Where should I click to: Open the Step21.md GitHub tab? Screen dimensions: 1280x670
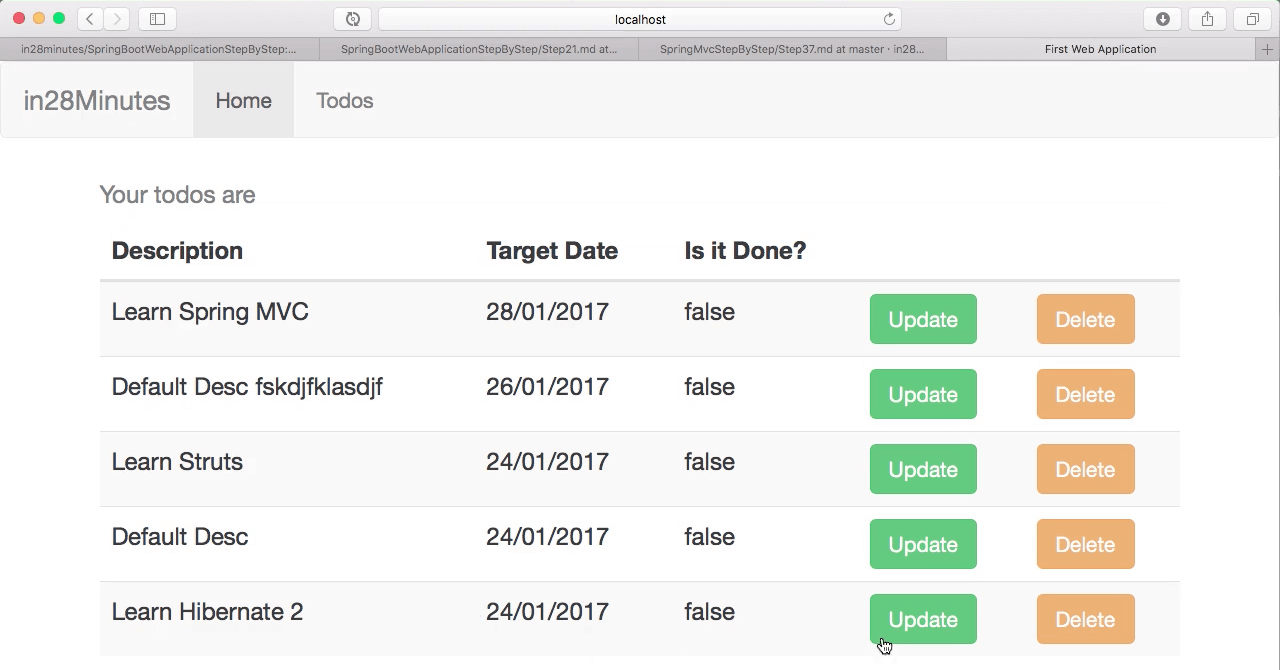tap(478, 48)
